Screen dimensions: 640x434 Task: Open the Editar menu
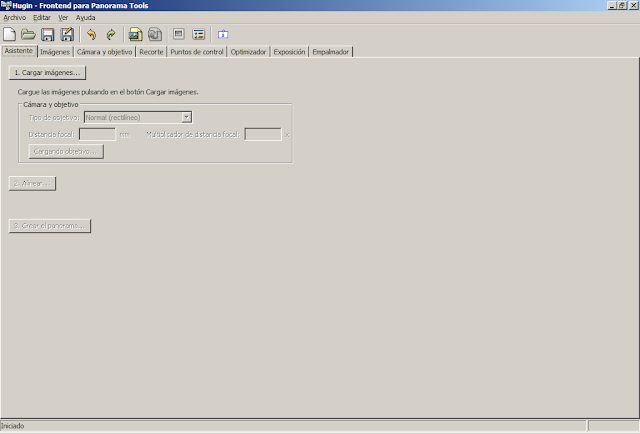(x=42, y=18)
